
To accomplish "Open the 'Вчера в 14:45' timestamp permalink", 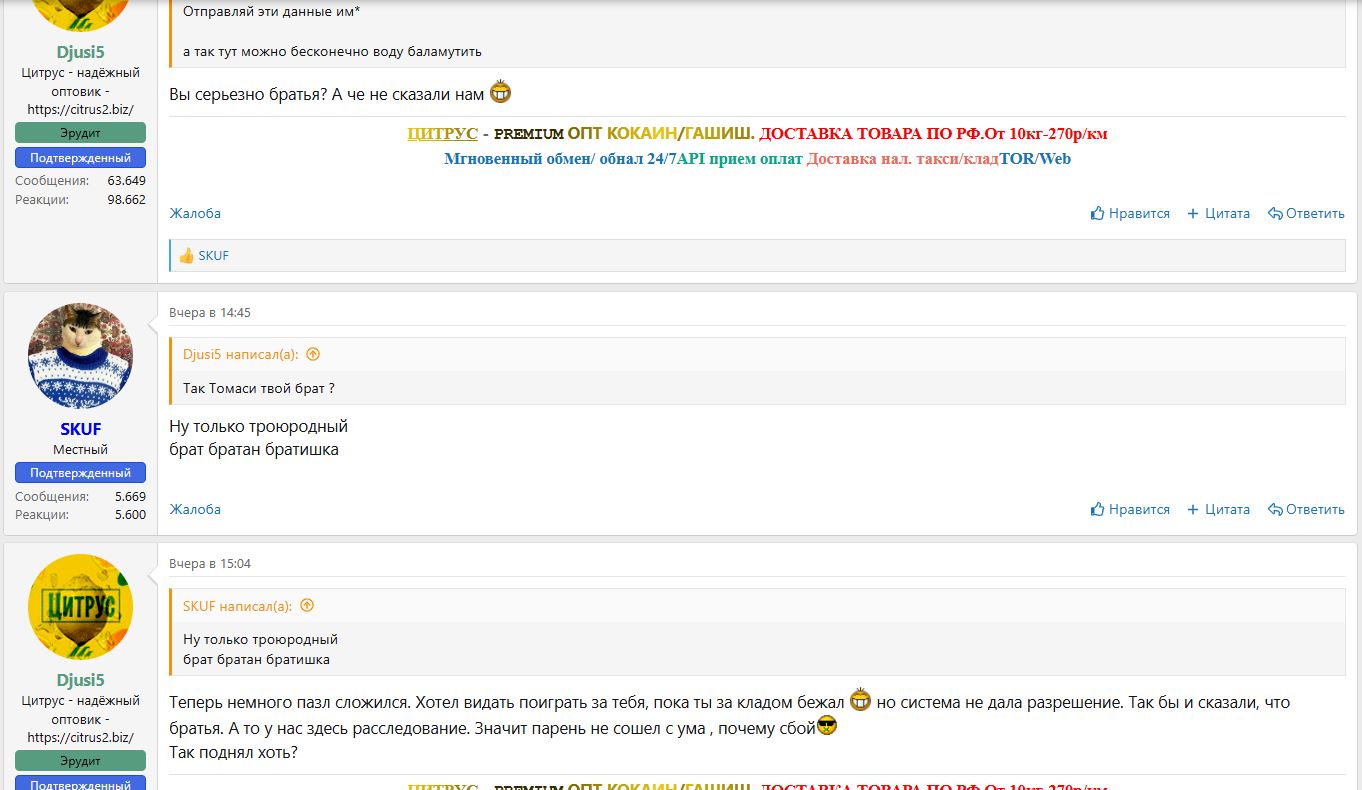I will tap(210, 312).
